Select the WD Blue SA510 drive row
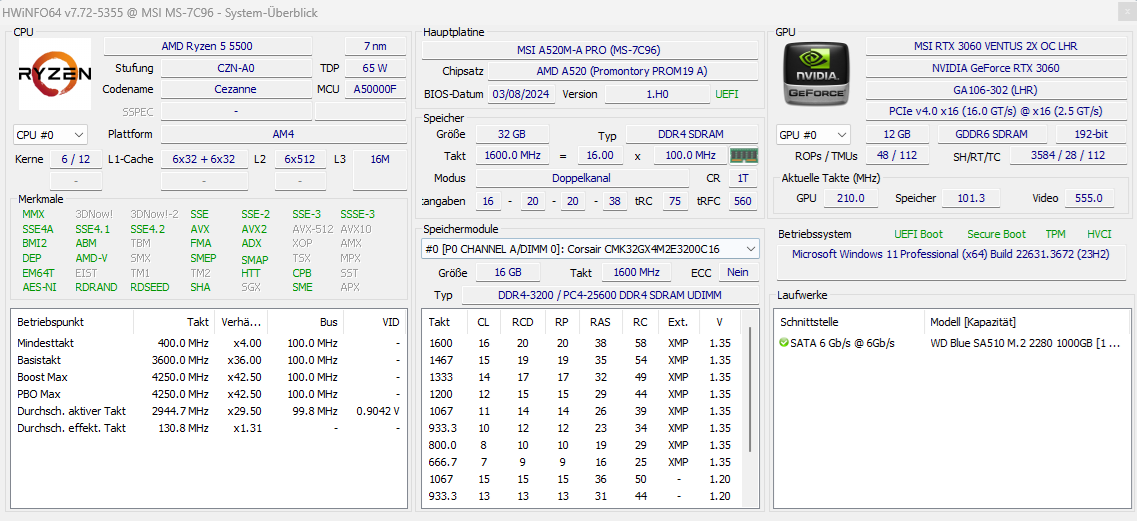The width and height of the screenshot is (1137, 521). [950, 342]
